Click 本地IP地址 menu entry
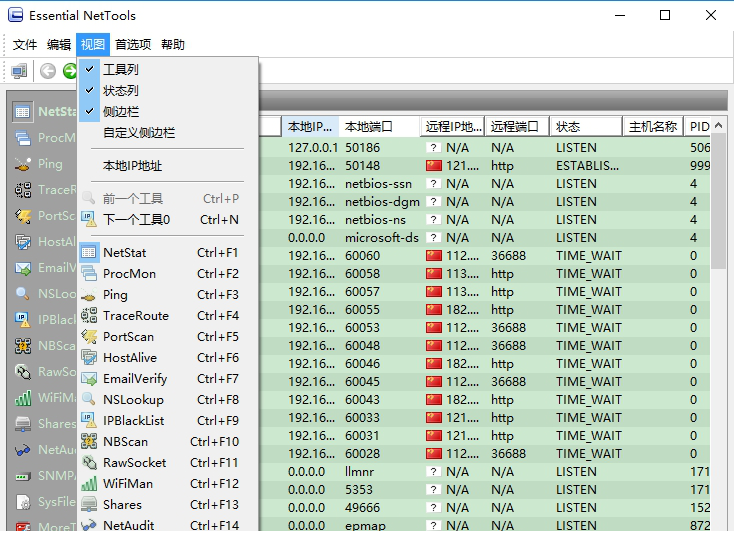 tap(132, 166)
